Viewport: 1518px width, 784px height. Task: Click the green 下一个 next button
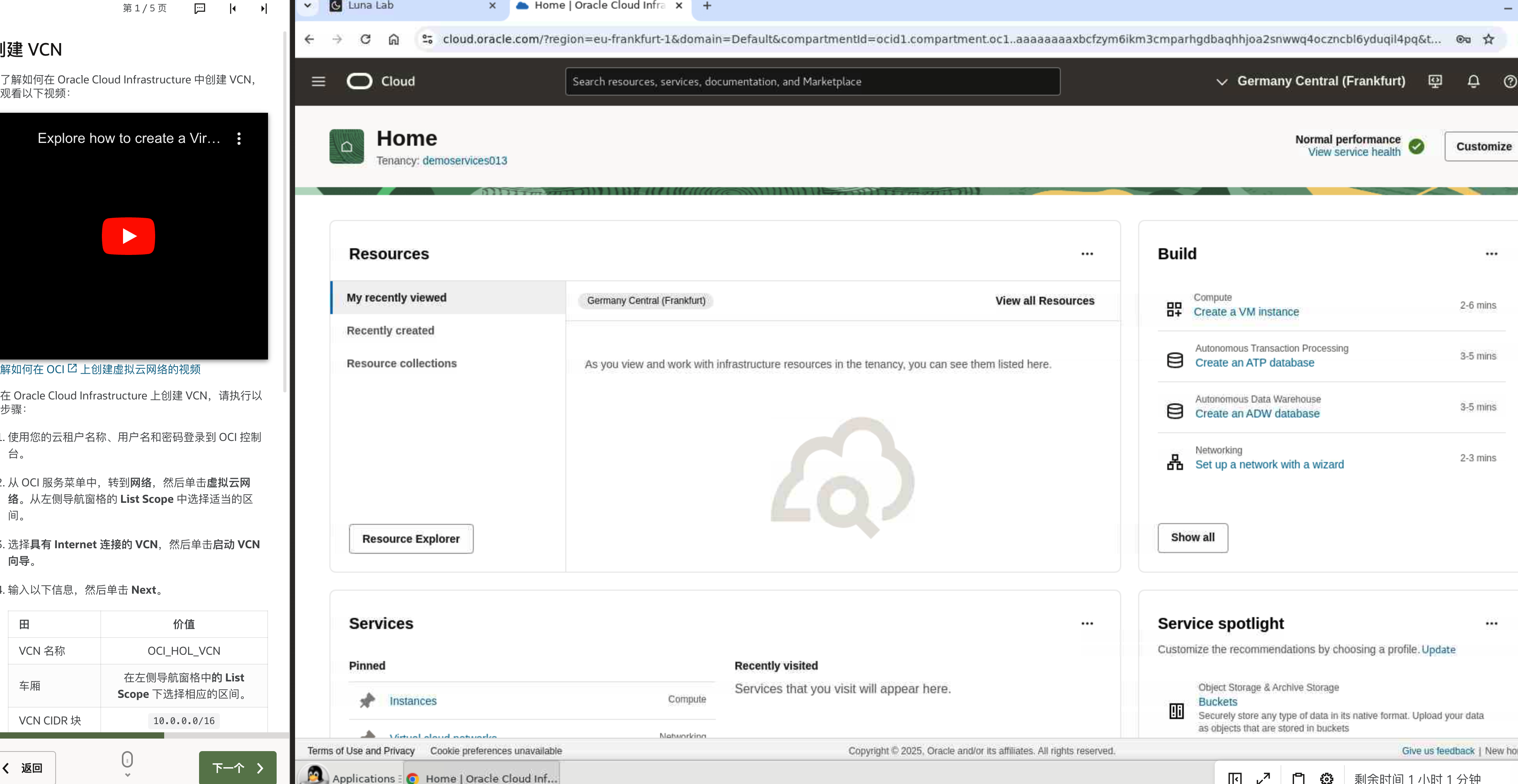click(x=237, y=768)
